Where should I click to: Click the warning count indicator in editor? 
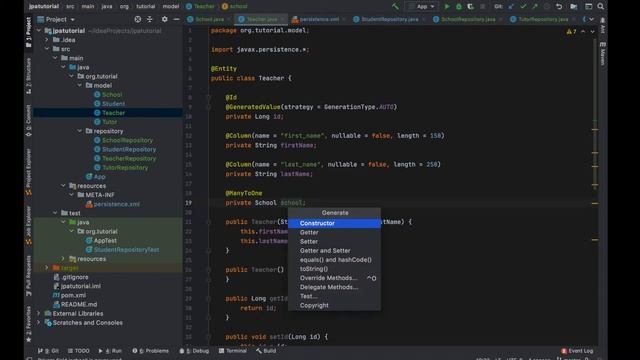(571, 31)
